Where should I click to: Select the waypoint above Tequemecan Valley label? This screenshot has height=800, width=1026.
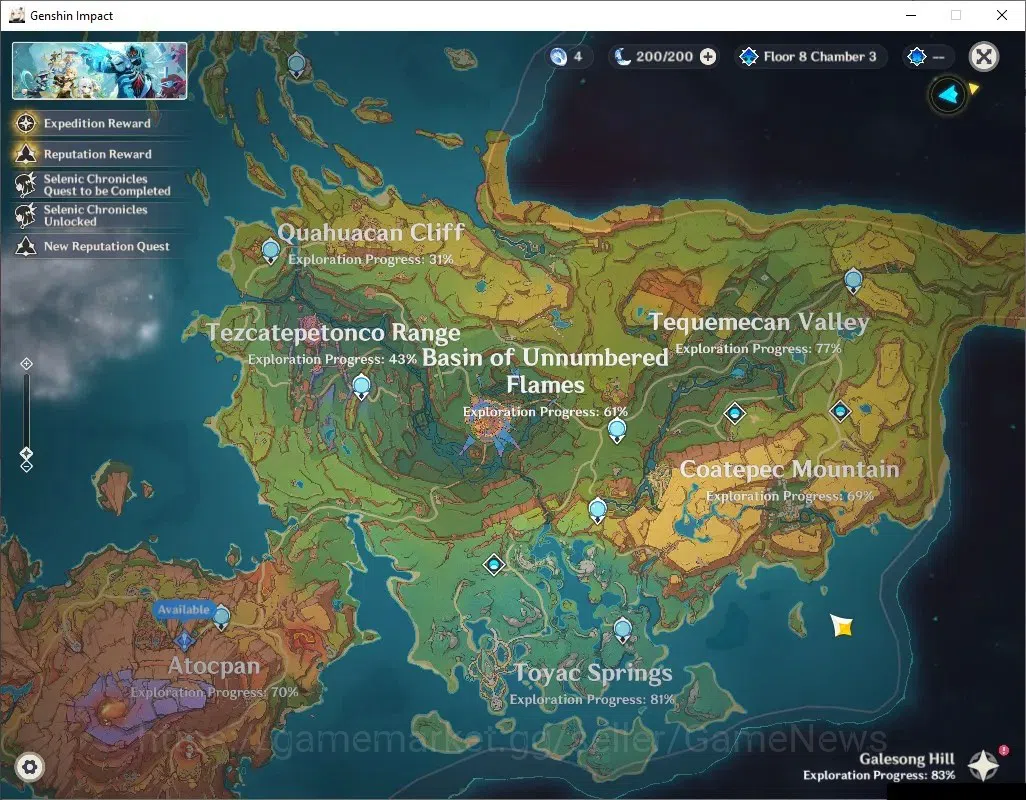pos(853,282)
